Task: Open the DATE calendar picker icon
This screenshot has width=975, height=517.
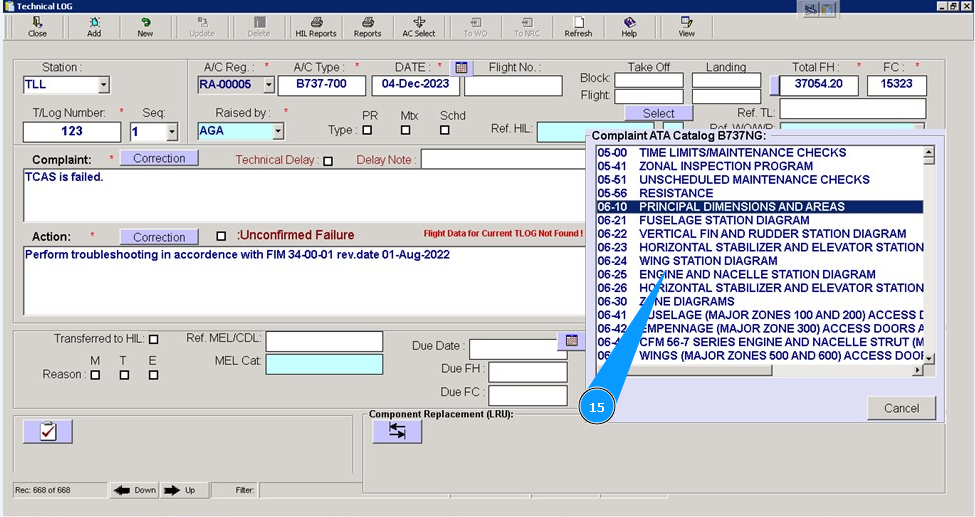Action: pos(461,68)
